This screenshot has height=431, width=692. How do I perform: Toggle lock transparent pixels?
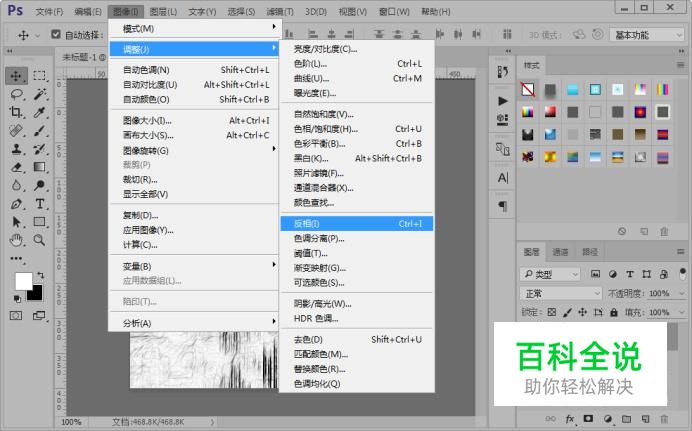click(552, 312)
